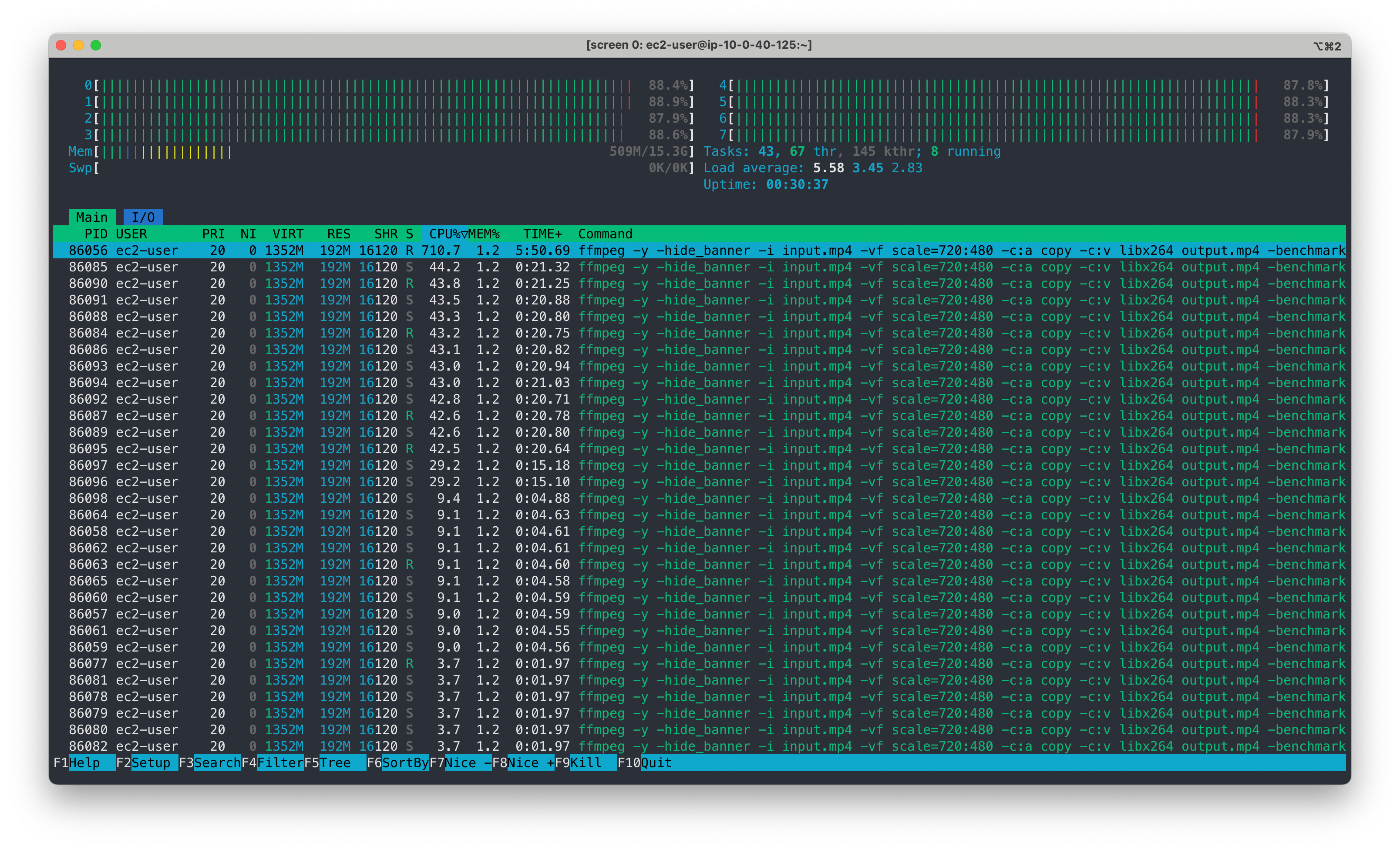Sort processes by the USER column

130,233
